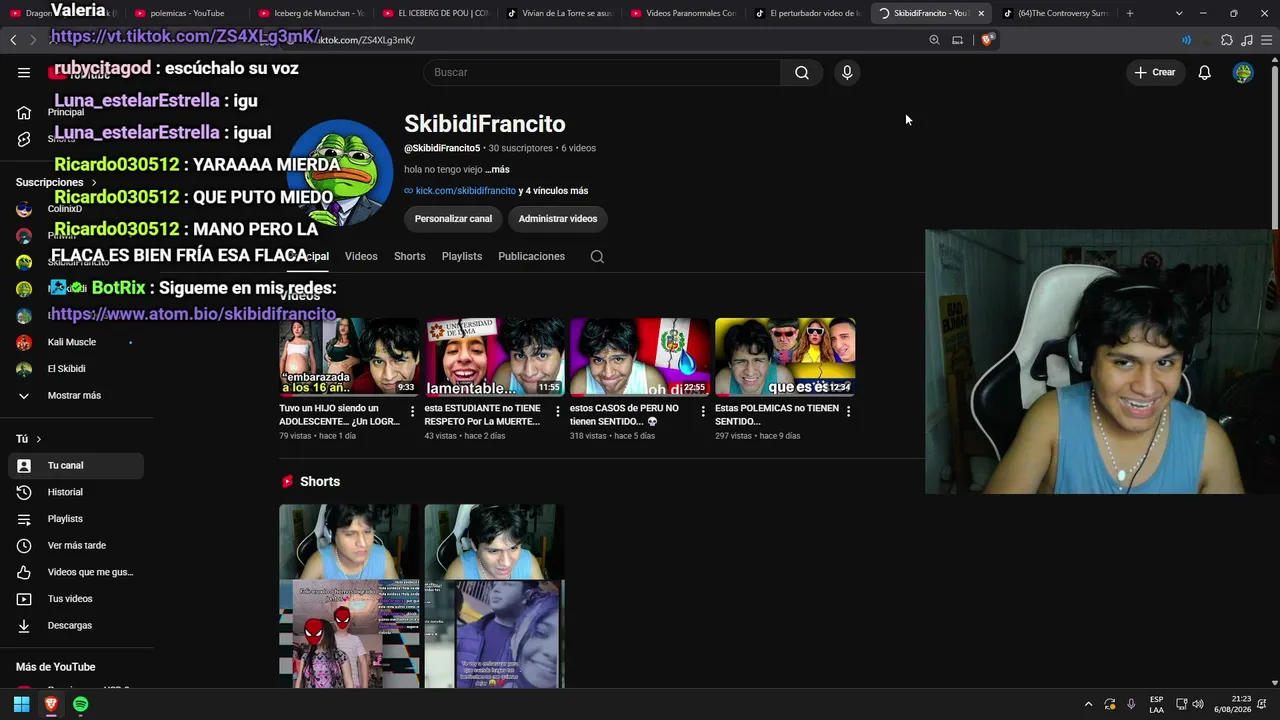Image resolution: width=1280 pixels, height=720 pixels.
Task: Expand the Tú section chevron
Action: point(39,439)
